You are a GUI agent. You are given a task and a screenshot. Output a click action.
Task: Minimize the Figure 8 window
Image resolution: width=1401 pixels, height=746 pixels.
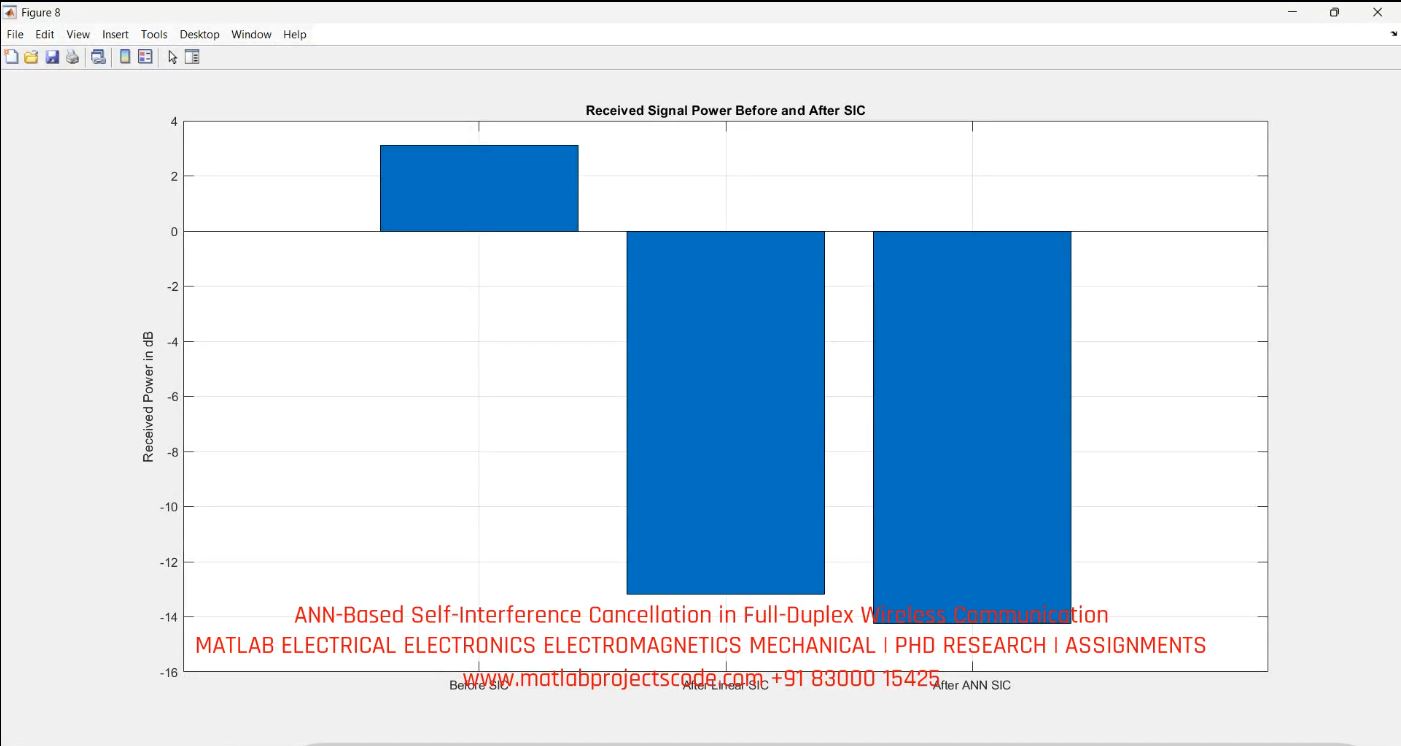coord(1292,12)
